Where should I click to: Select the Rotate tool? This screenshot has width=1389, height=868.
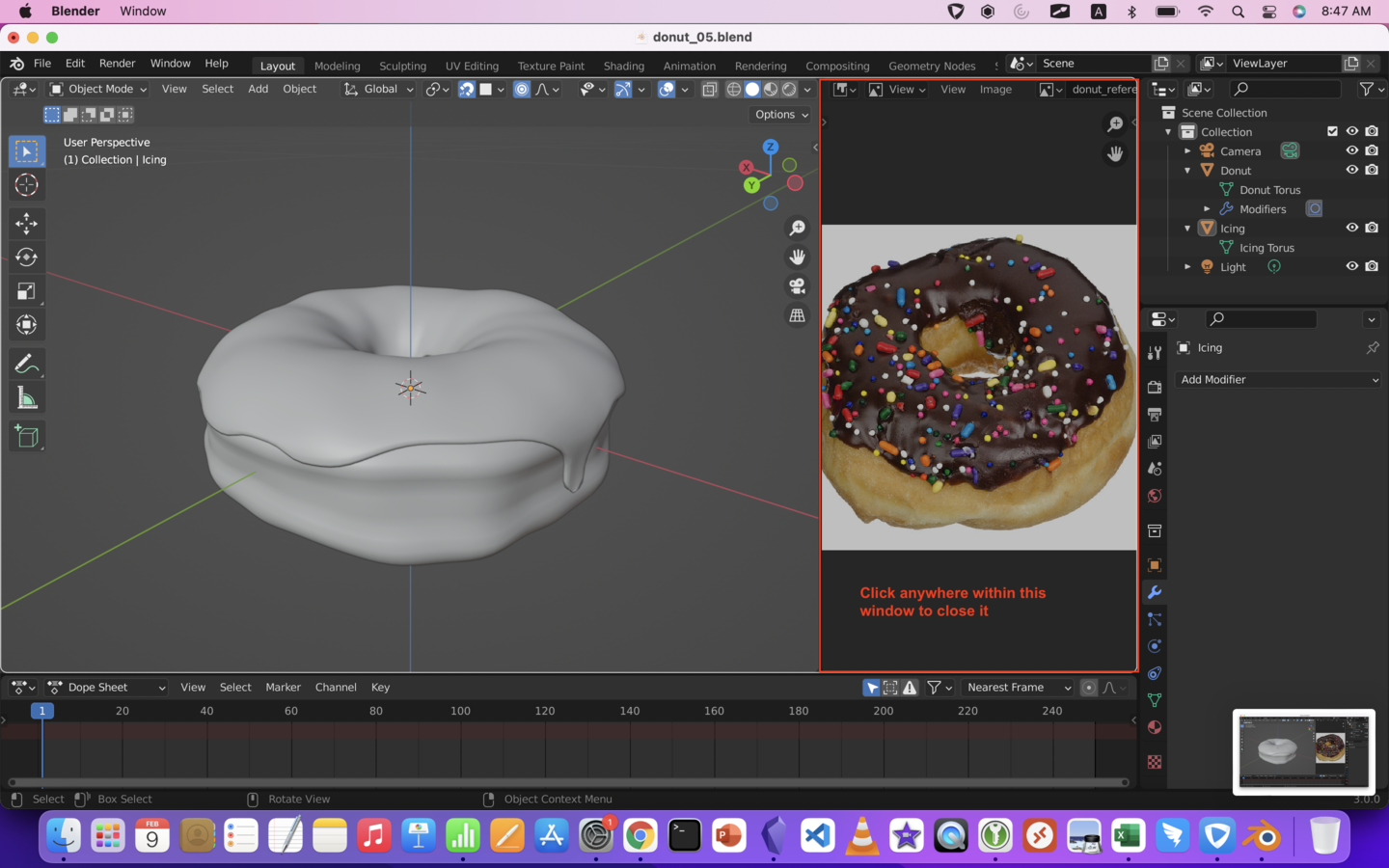[x=26, y=257]
